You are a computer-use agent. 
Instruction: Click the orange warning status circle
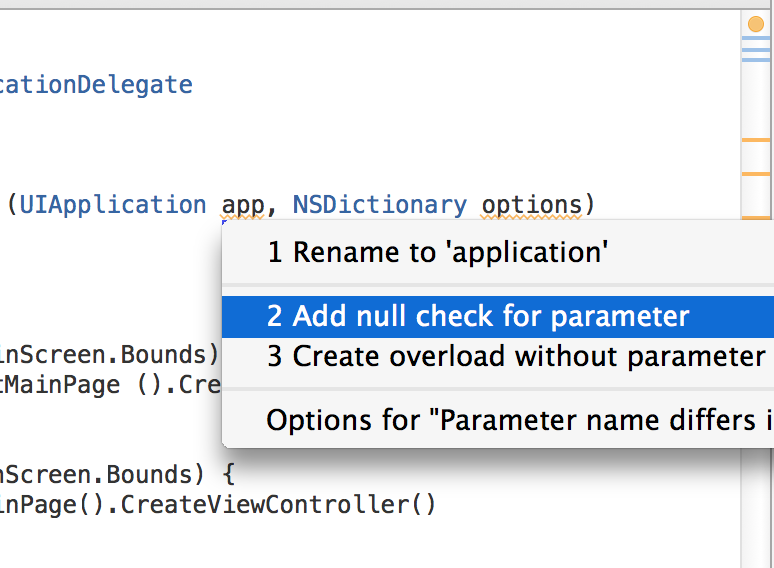click(x=755, y=24)
